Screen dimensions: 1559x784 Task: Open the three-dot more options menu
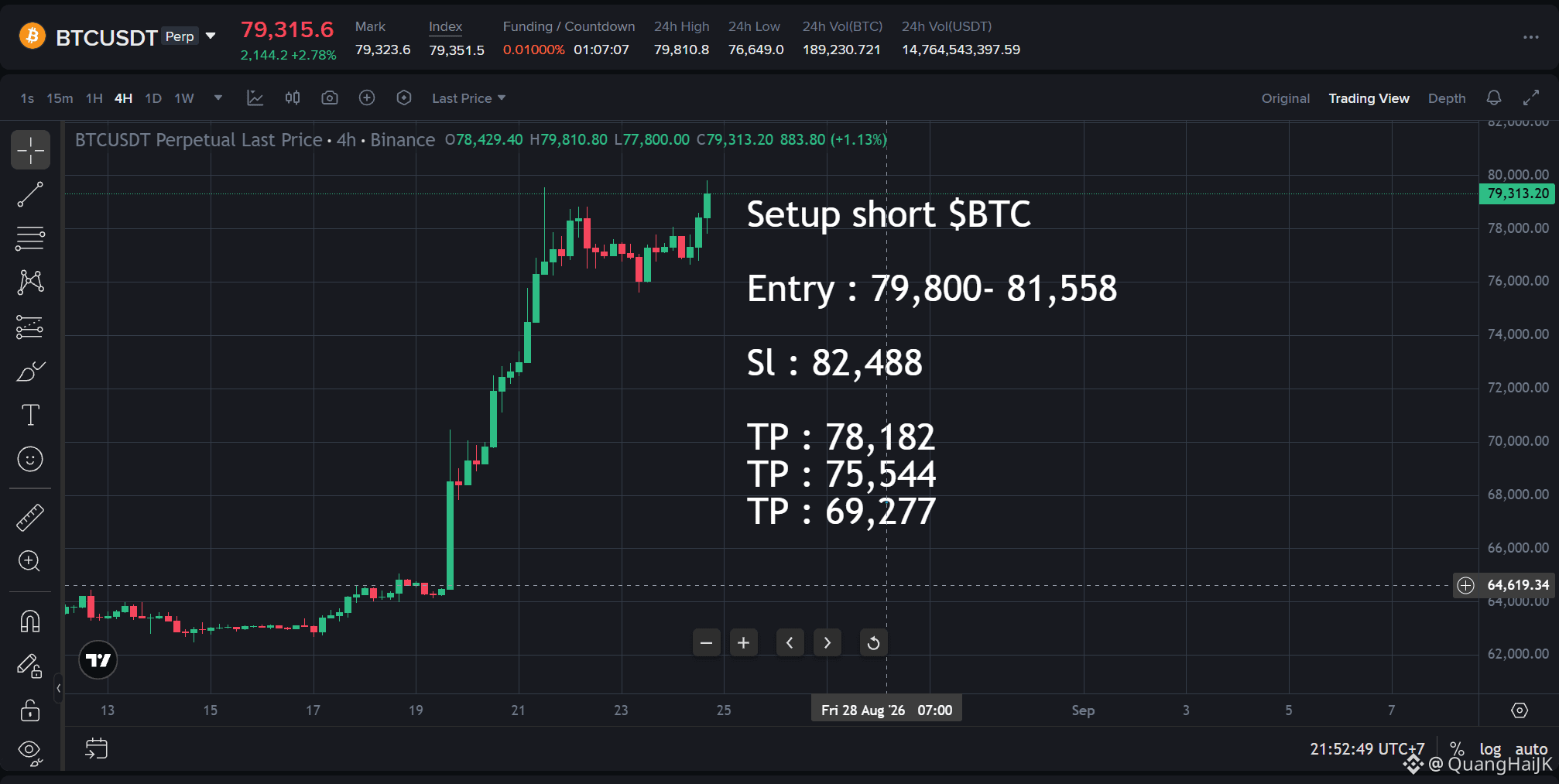[x=1531, y=37]
